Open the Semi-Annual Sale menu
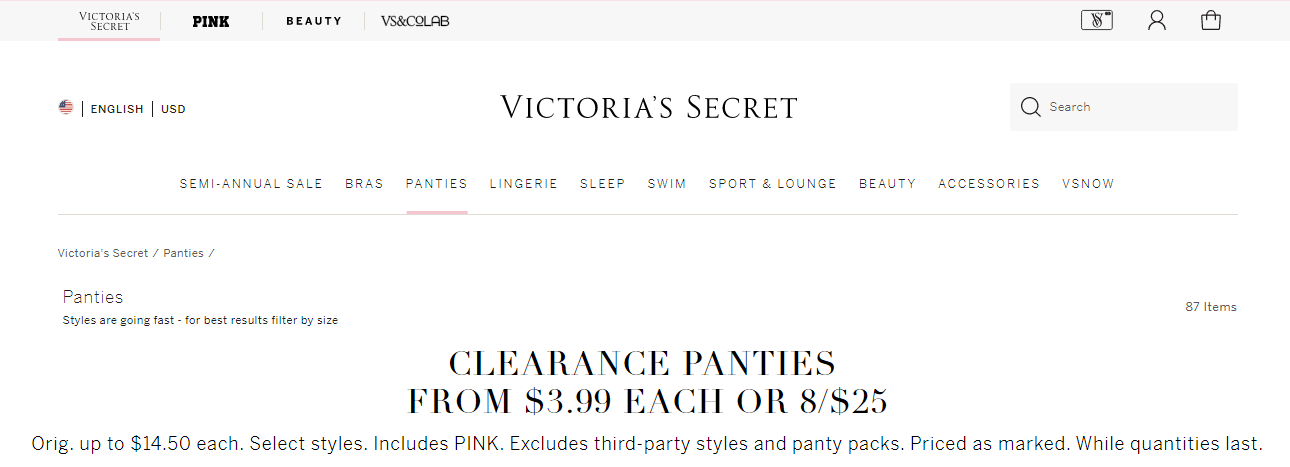 click(x=251, y=184)
